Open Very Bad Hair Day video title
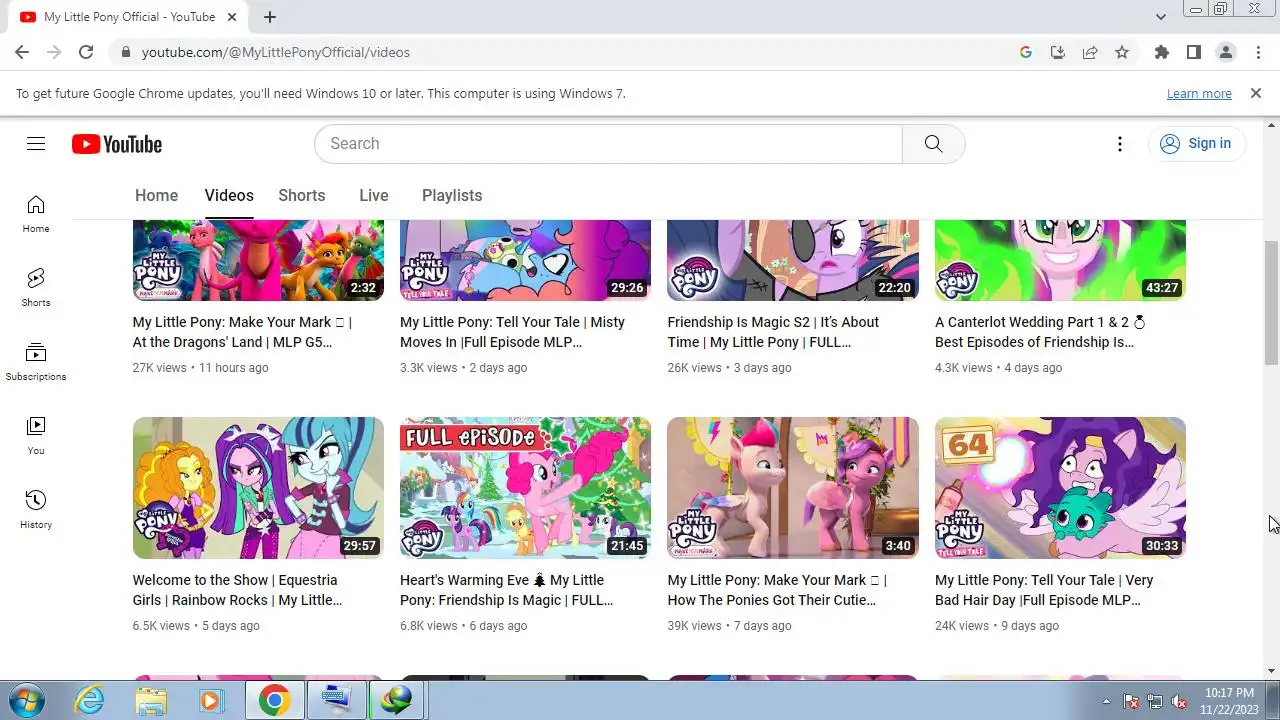Screen dimensions: 1280x720 1044,590
